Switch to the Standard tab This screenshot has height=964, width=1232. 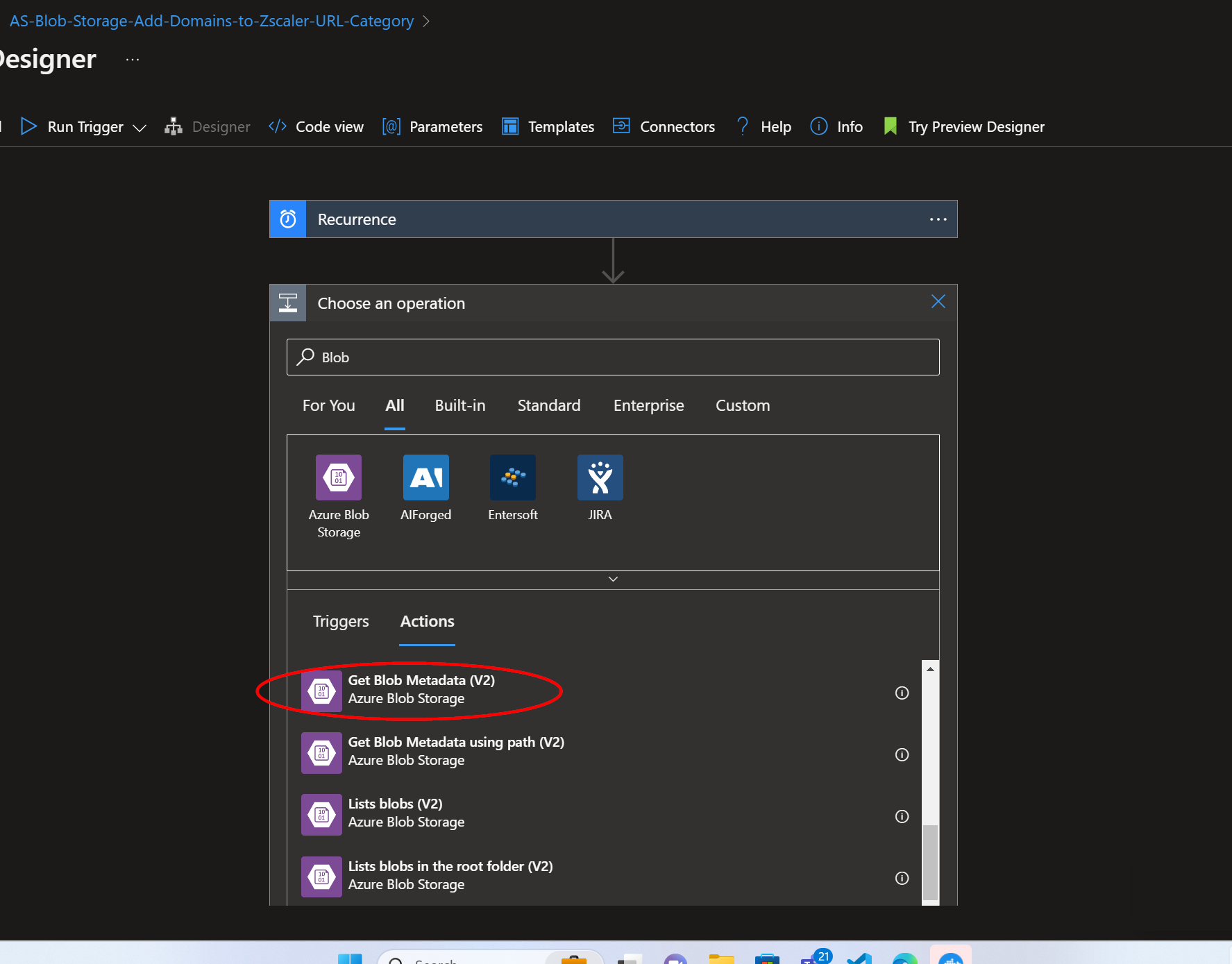point(549,405)
